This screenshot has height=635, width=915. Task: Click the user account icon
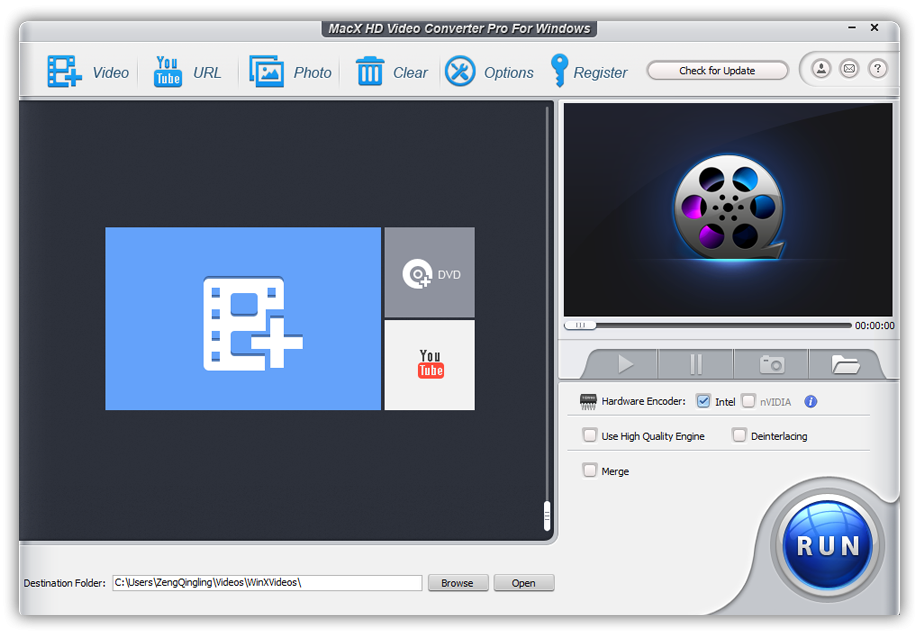coord(821,69)
